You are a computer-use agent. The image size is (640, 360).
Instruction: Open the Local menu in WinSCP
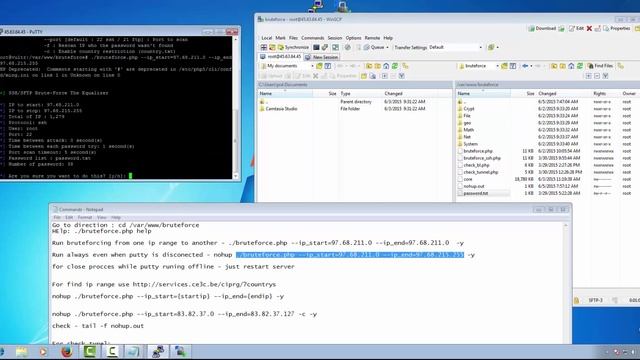(267, 38)
